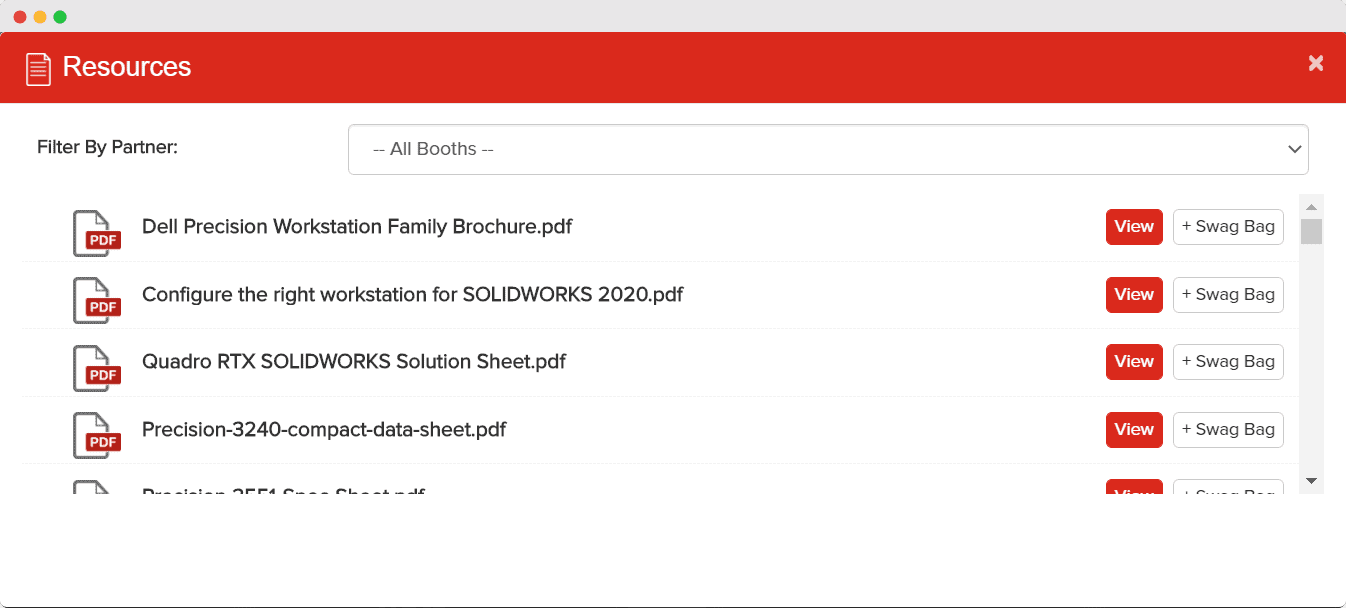Open the Filter By Partner booth selector
This screenshot has height=608, width=1346.
(828, 149)
